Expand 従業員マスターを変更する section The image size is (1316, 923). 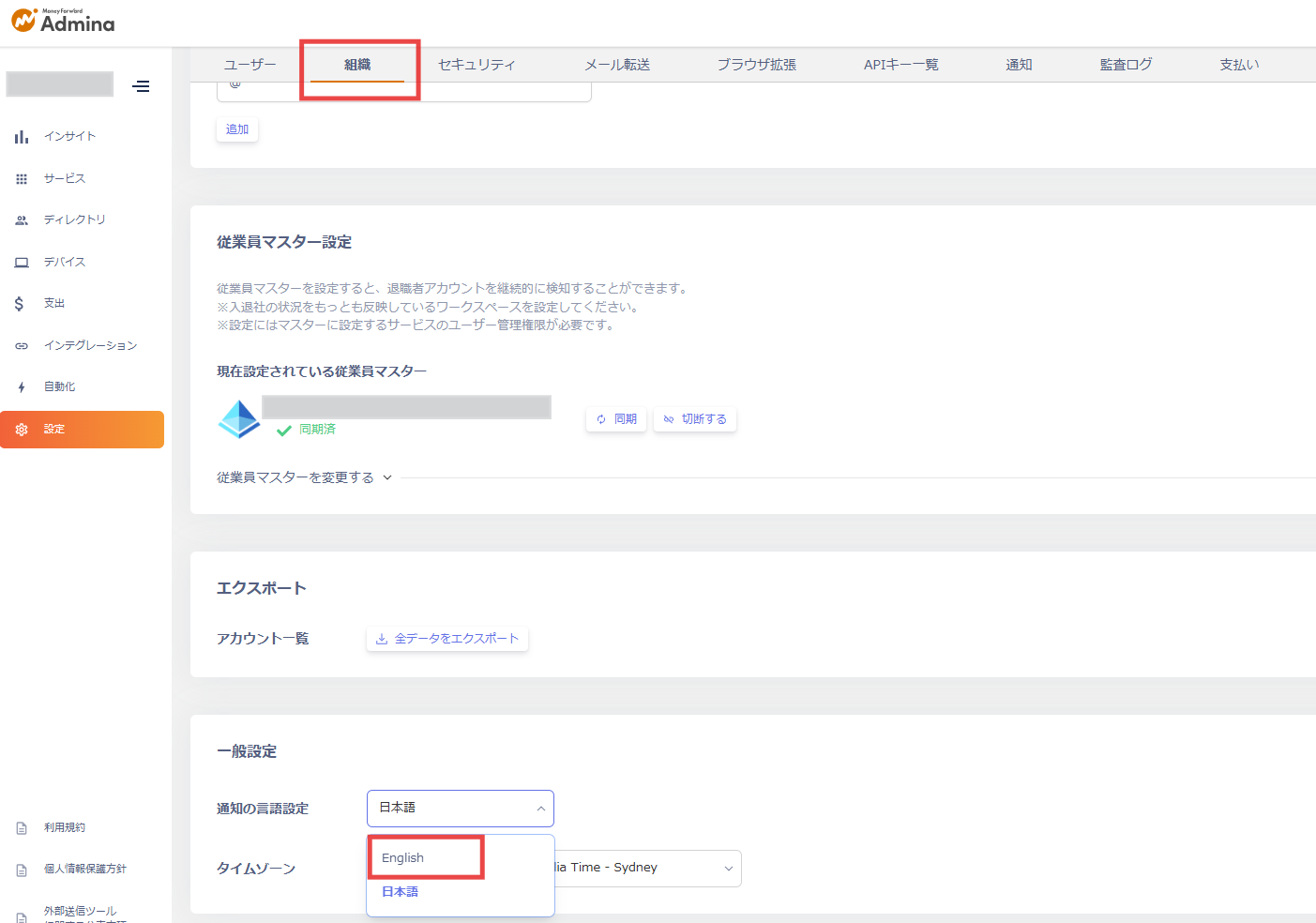(x=305, y=477)
